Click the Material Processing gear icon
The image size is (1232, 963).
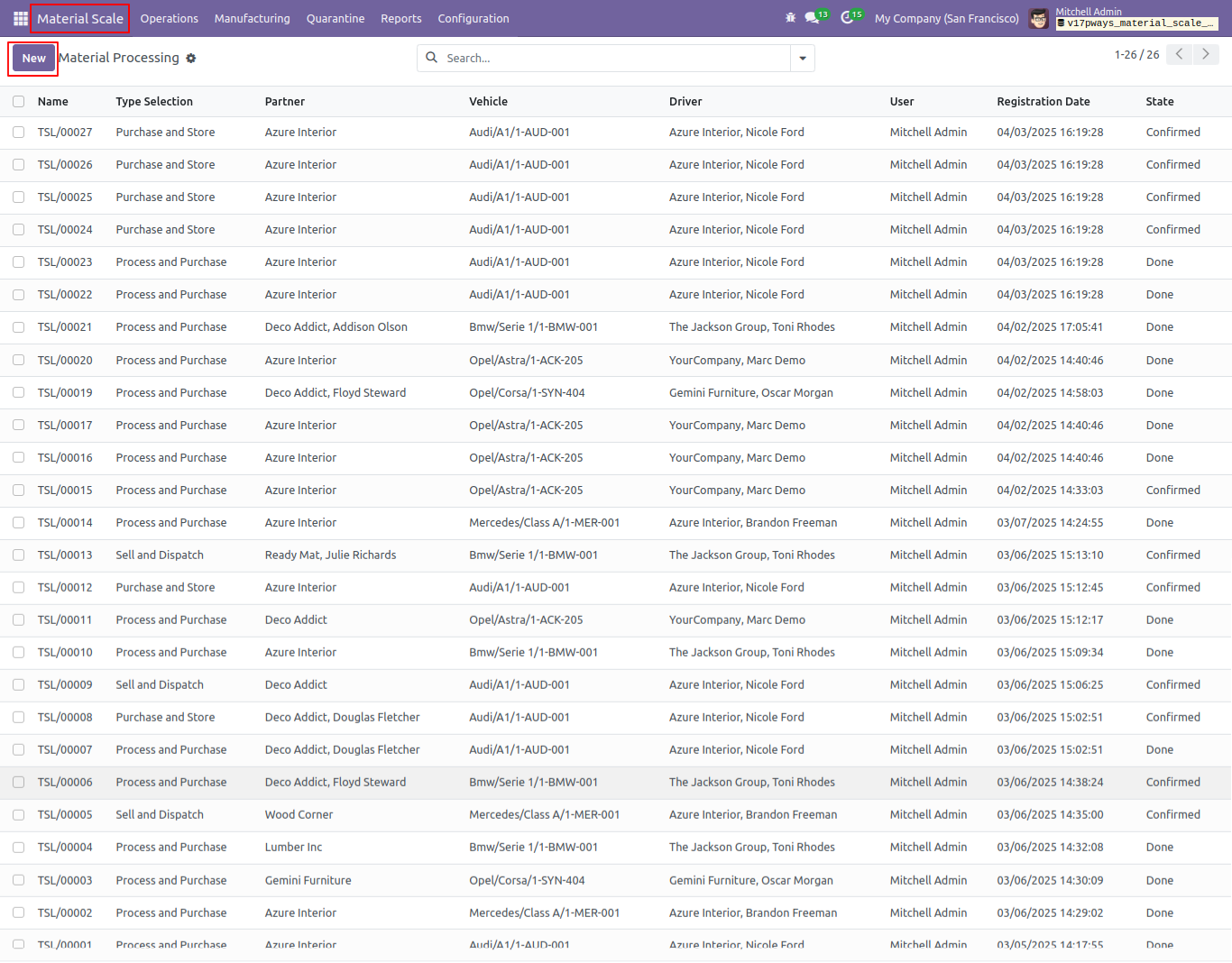(191, 58)
